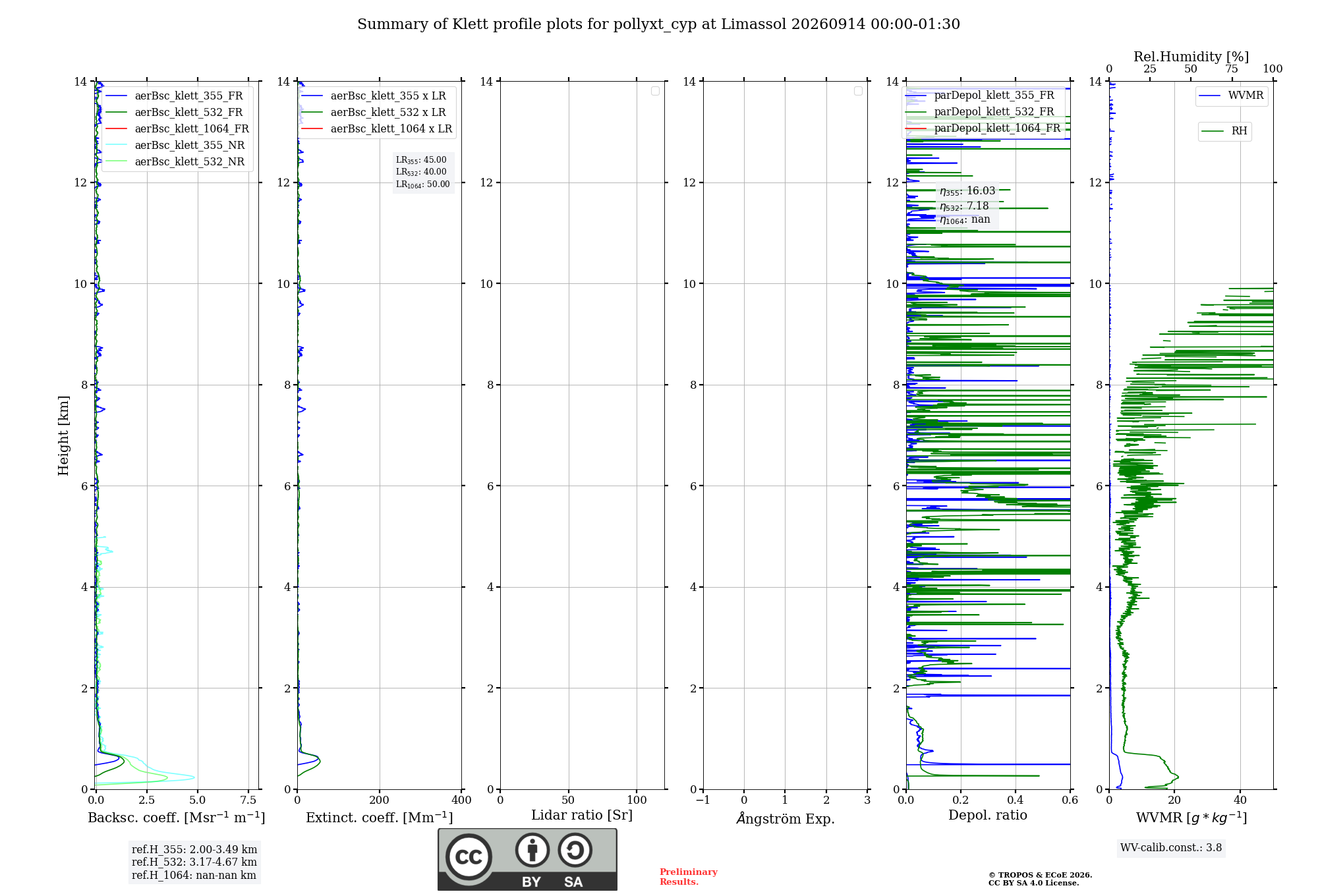Click the WVMR legend entry
The width and height of the screenshot is (1318, 896).
[1232, 96]
